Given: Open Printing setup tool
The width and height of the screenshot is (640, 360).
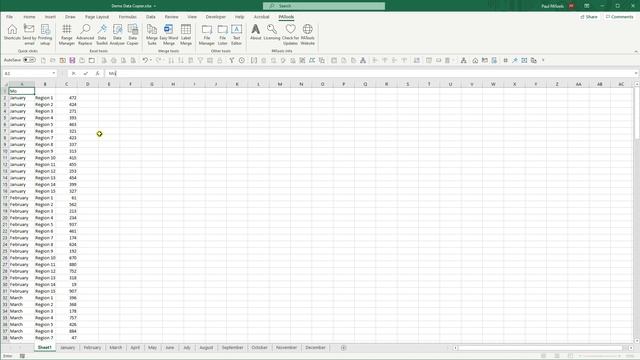Looking at the screenshot, I should point(45,34).
